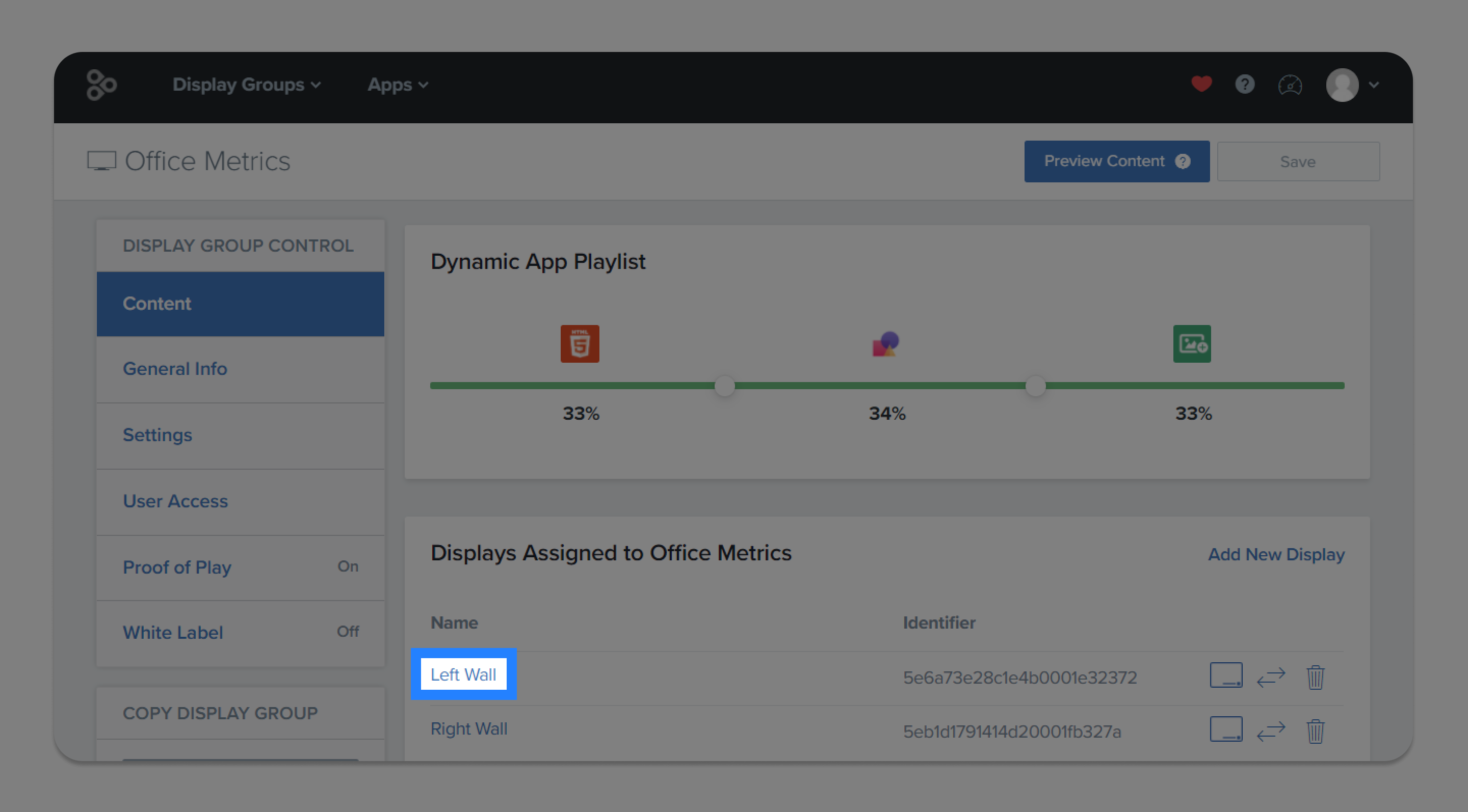Image resolution: width=1468 pixels, height=812 pixels.
Task: Click the logo icon in the header
Action: [101, 85]
